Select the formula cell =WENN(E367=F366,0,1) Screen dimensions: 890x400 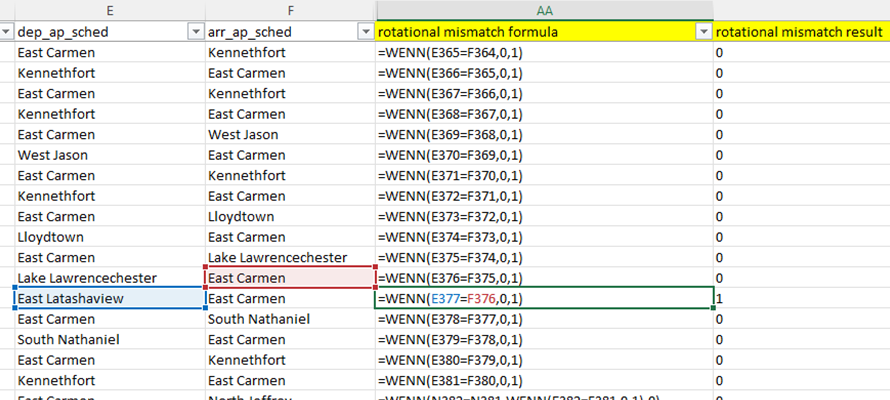coord(544,94)
